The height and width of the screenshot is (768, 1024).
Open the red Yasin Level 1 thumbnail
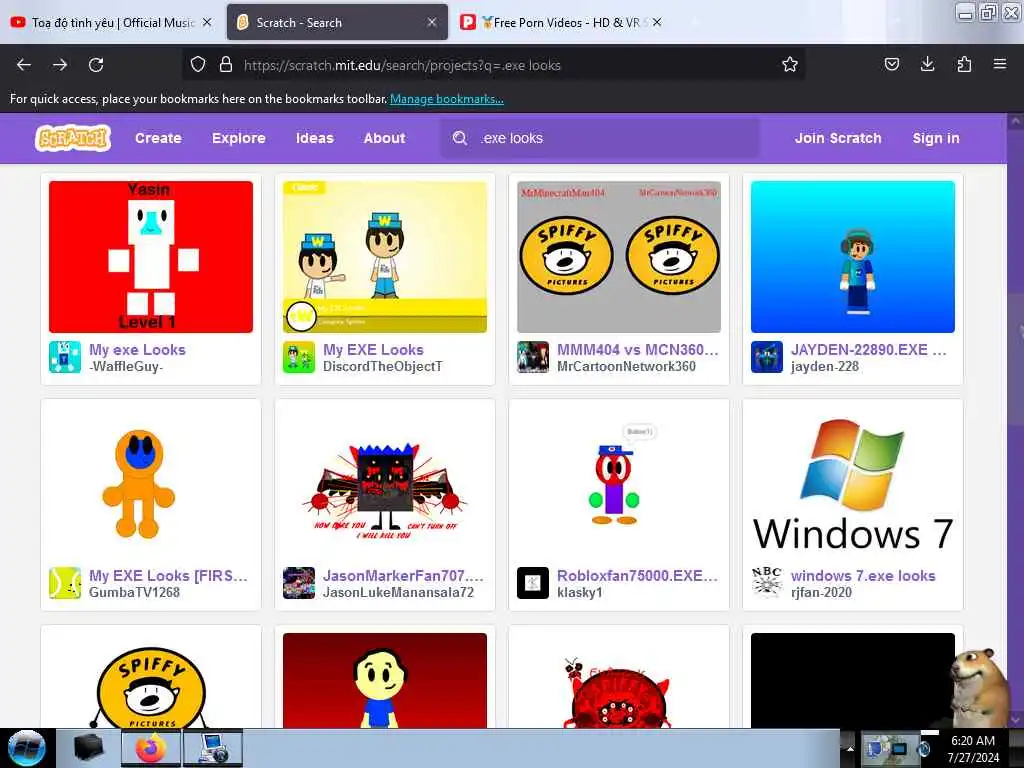click(x=151, y=257)
